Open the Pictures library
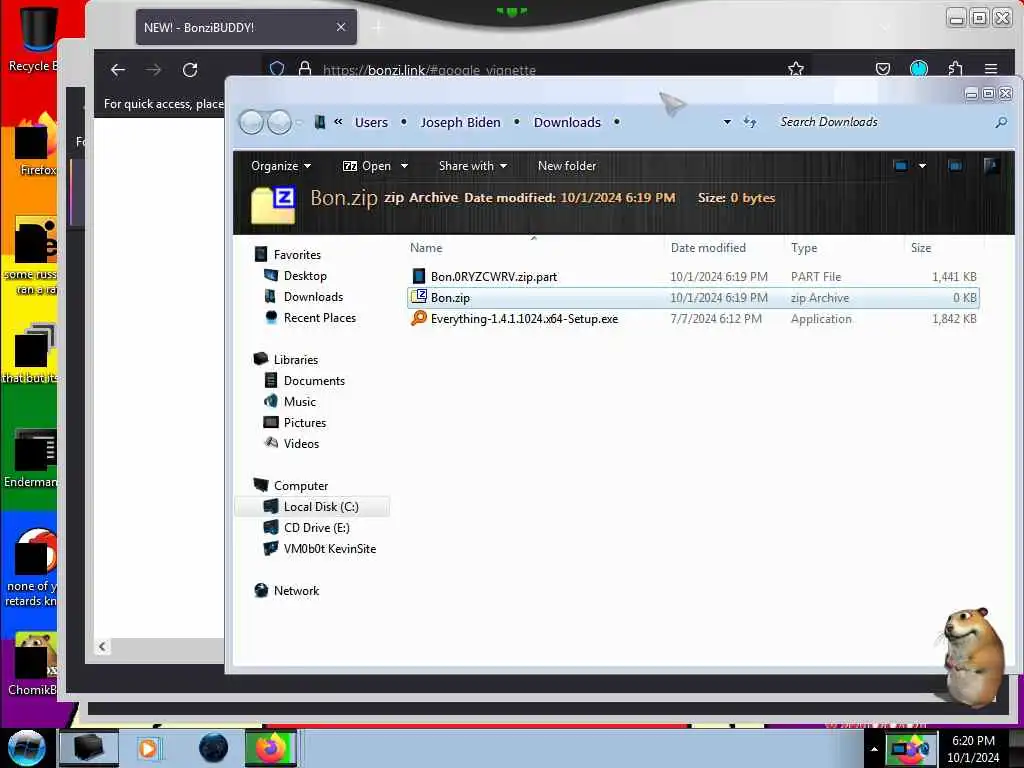Image resolution: width=1024 pixels, height=768 pixels. pos(305,423)
